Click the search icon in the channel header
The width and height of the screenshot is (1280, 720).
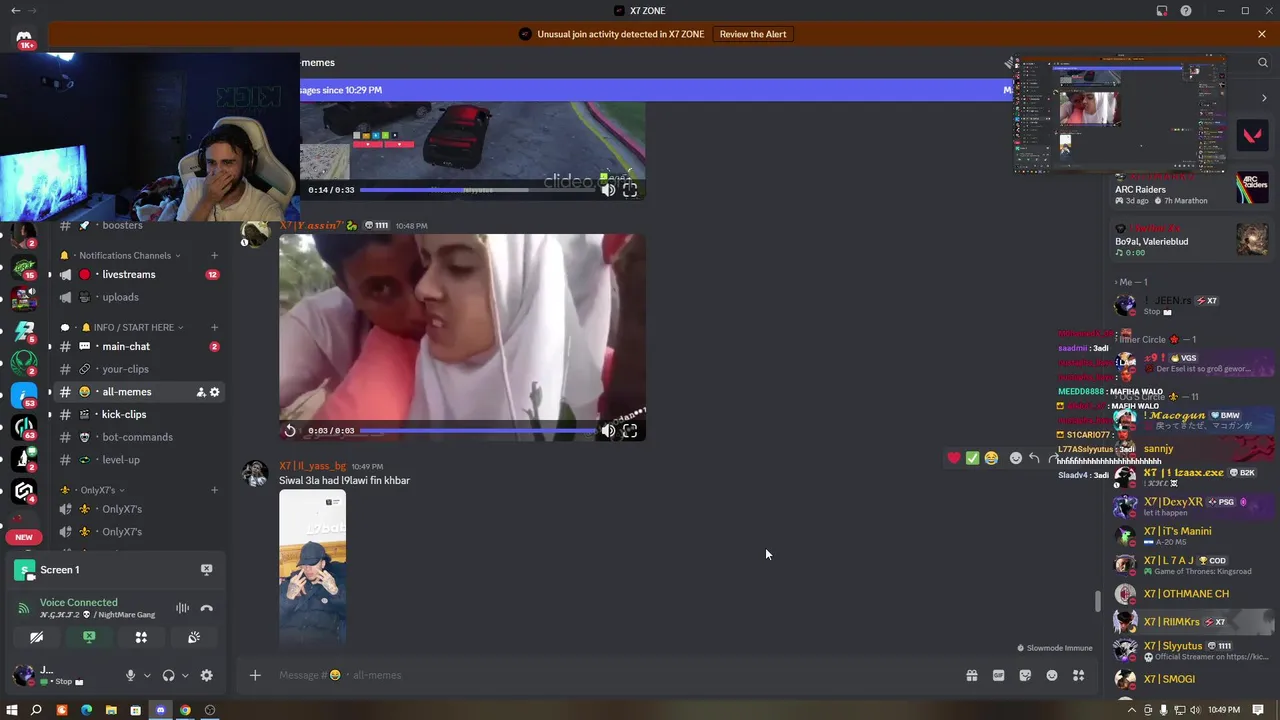coord(1263,62)
